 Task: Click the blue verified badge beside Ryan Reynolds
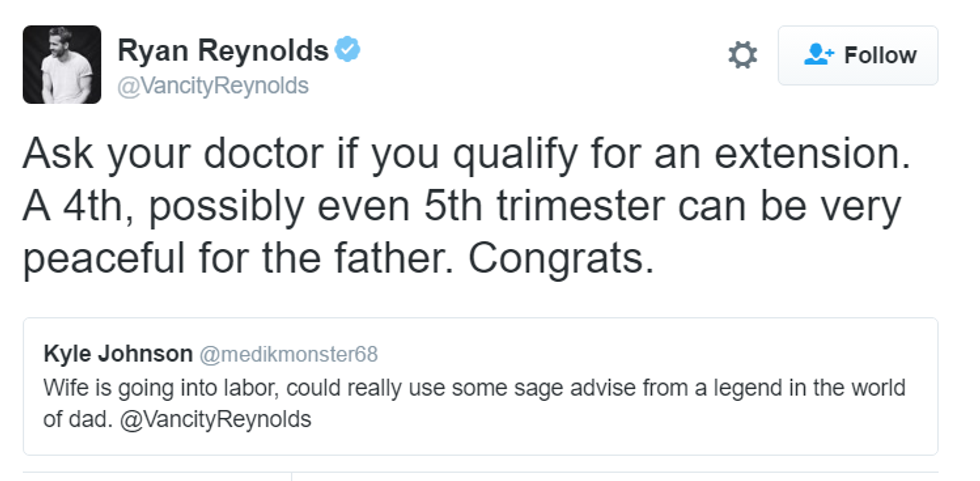347,49
